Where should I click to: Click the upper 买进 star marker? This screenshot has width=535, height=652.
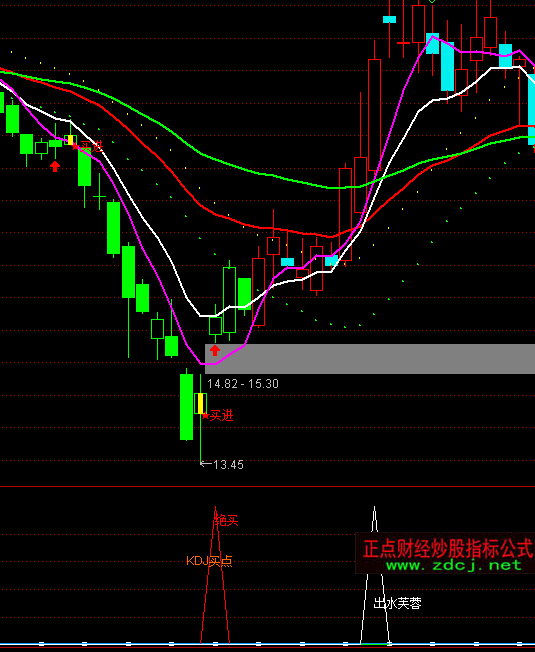click(87, 146)
